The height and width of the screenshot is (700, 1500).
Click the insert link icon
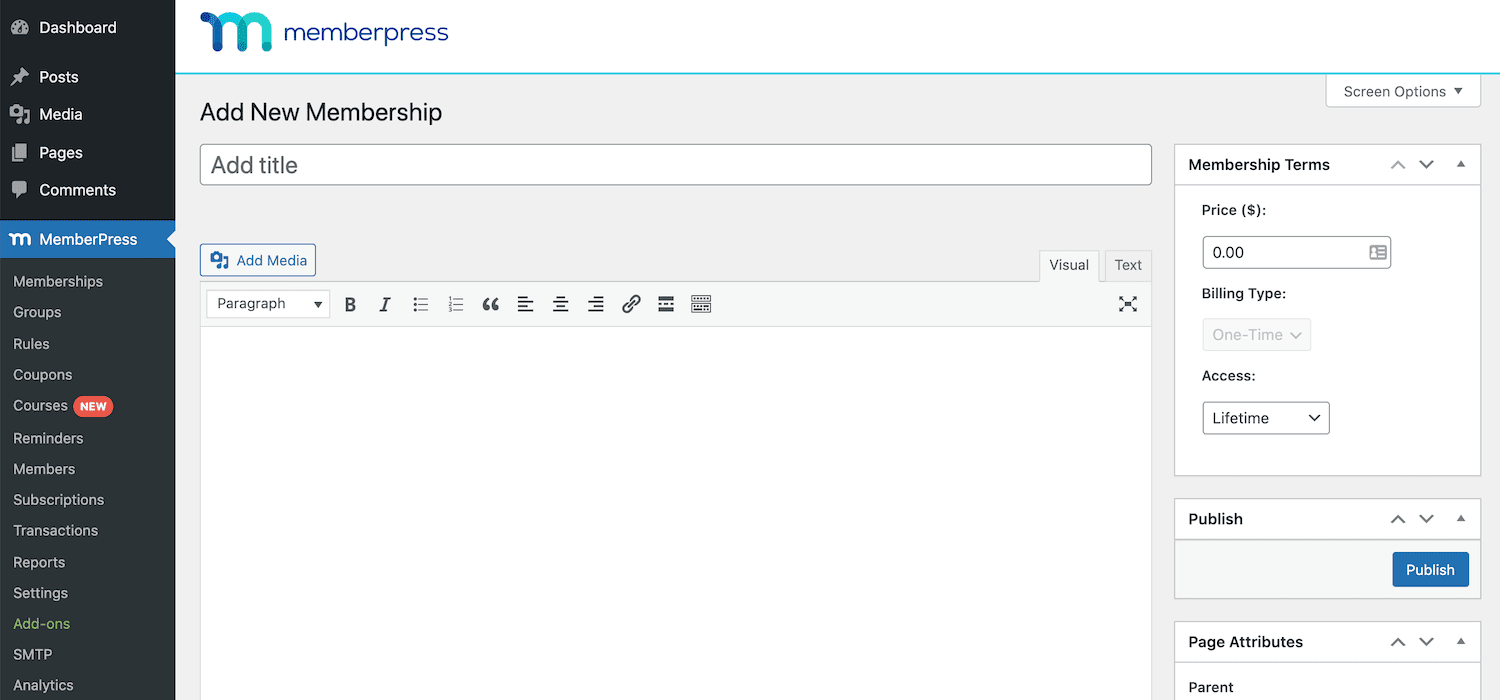tap(631, 305)
